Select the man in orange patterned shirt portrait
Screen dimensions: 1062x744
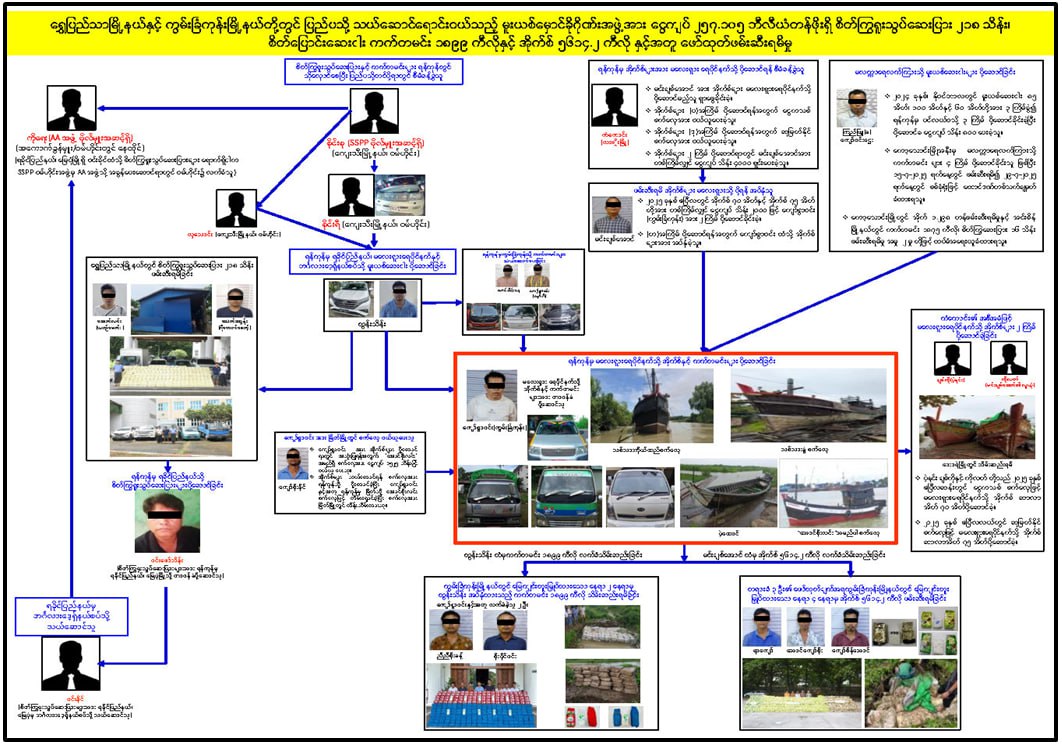tap(451, 631)
